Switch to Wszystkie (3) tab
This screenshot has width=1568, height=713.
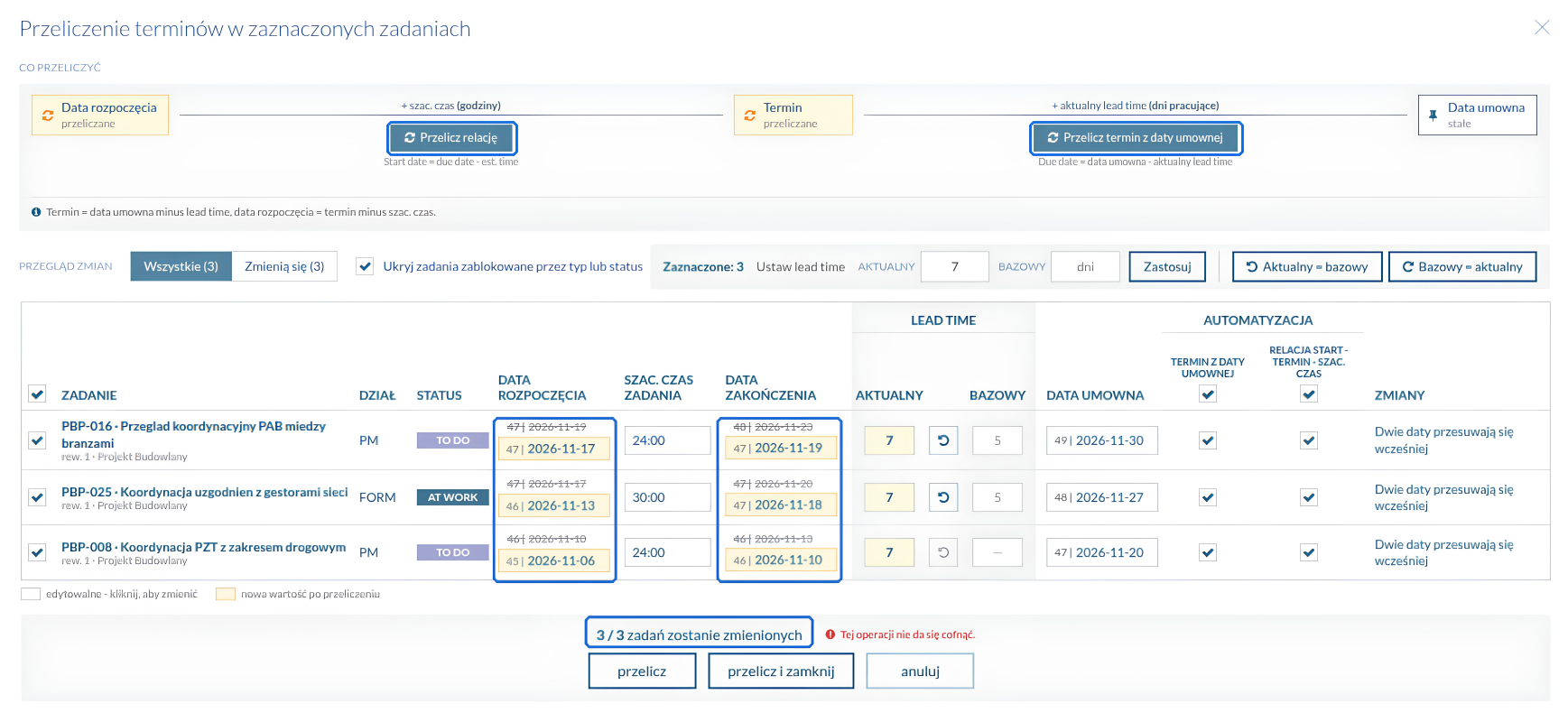(x=181, y=266)
